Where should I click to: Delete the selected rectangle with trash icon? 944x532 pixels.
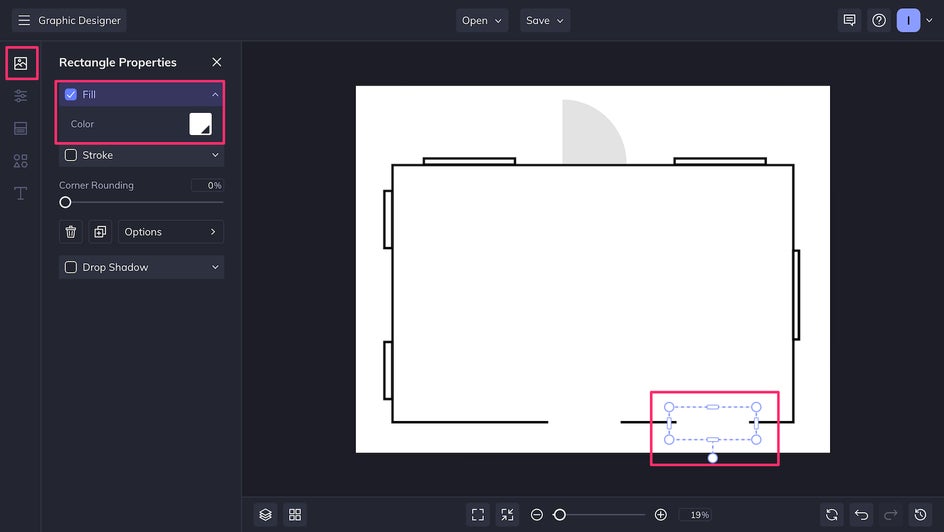[x=70, y=232]
